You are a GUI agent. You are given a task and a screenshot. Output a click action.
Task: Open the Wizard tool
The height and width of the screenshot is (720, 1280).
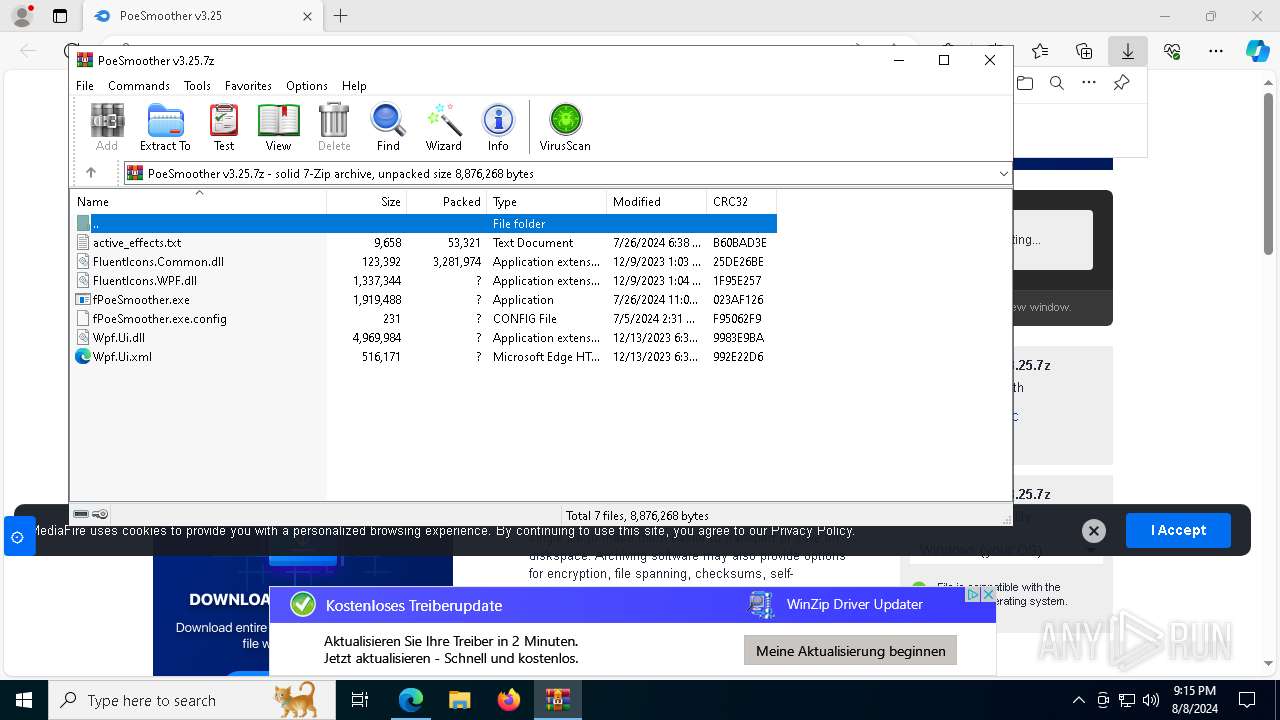pos(443,127)
